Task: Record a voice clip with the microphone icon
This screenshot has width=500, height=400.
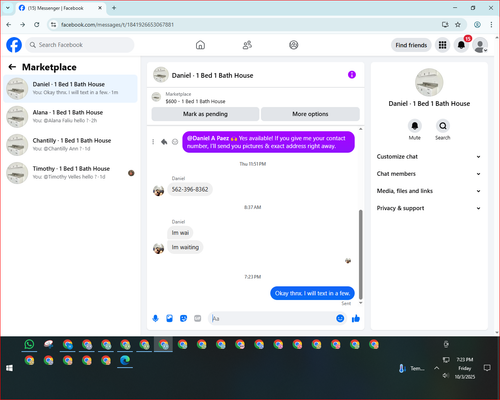Action: point(155,318)
